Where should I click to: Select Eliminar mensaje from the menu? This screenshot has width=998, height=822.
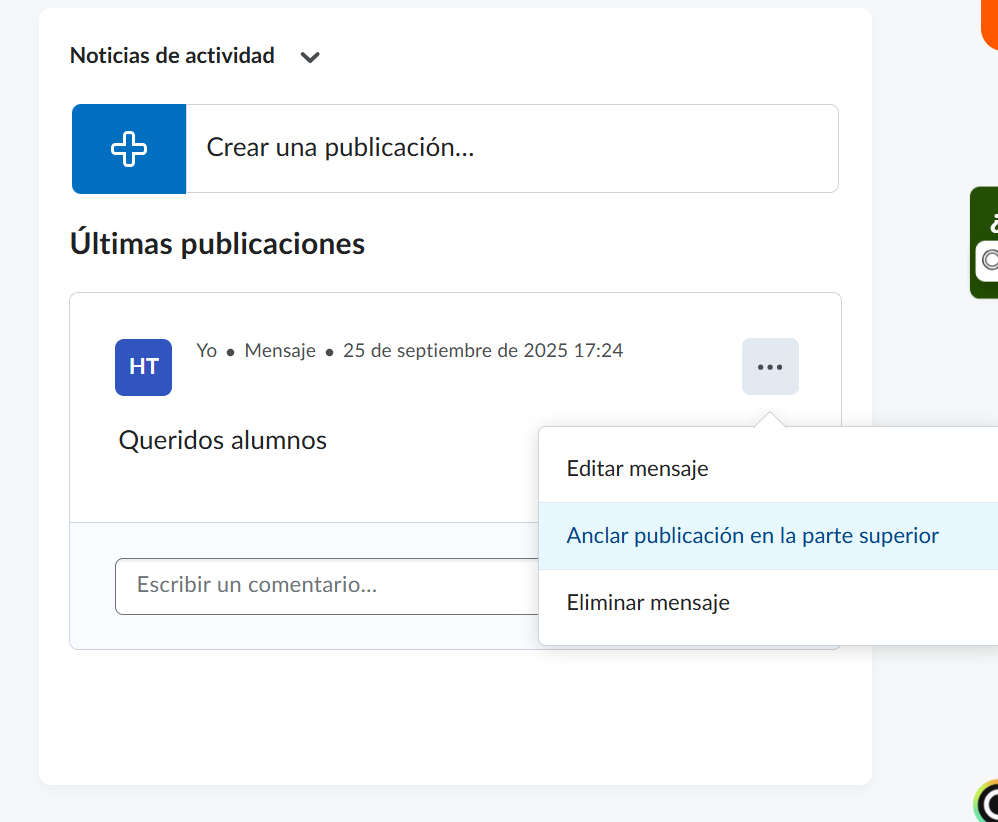[648, 603]
